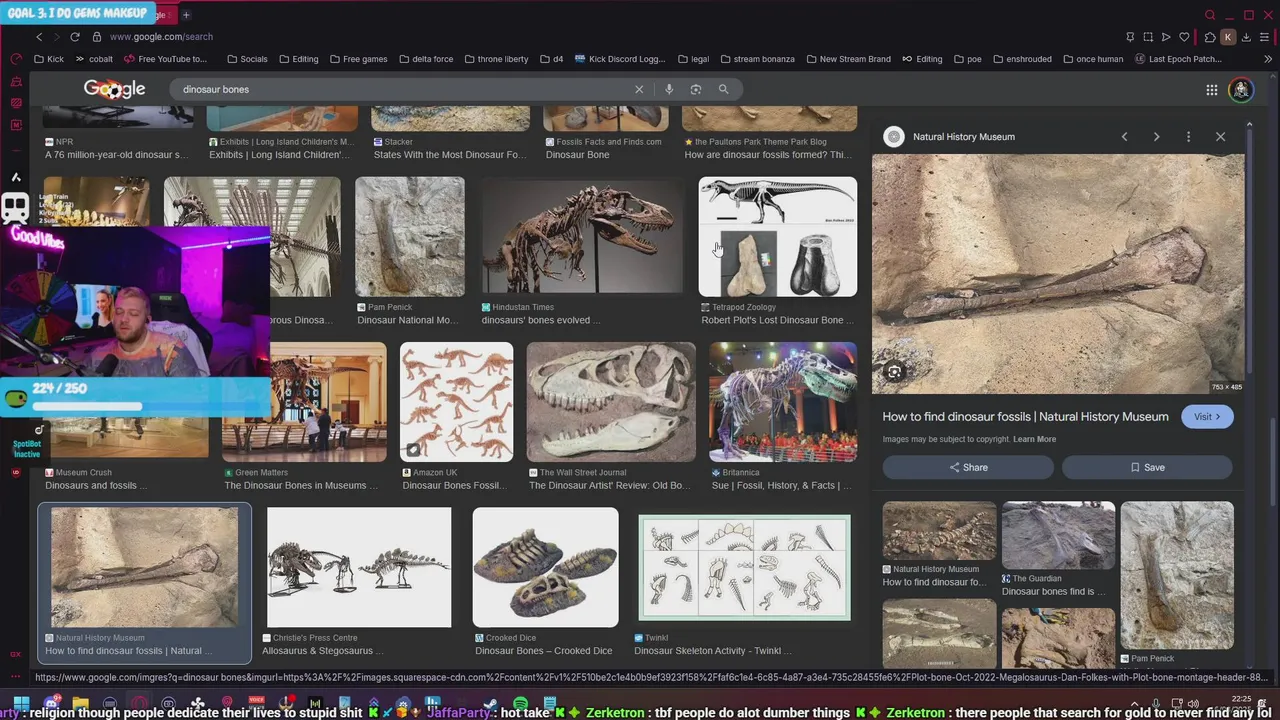Screen dimensions: 1280x720
Task: Open Free YouTube to... bookmark
Action: (x=165, y=59)
